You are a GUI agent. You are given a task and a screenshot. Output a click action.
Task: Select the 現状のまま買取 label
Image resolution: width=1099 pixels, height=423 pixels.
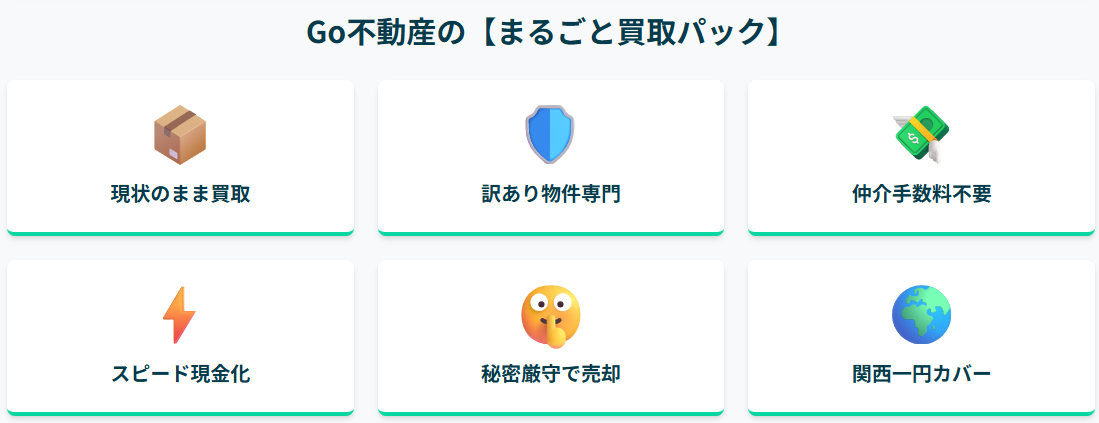(x=180, y=194)
